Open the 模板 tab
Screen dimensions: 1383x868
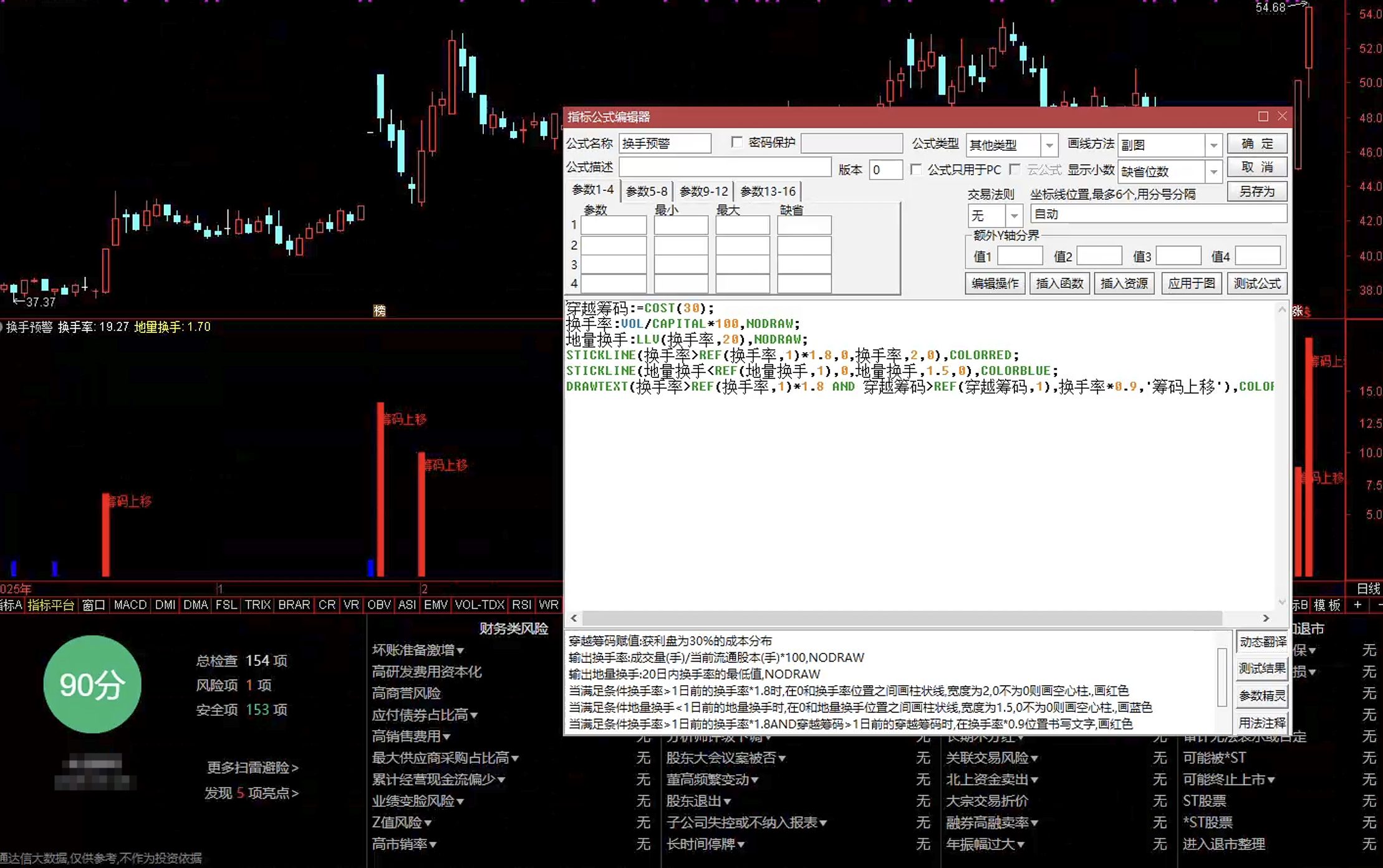[1327, 605]
